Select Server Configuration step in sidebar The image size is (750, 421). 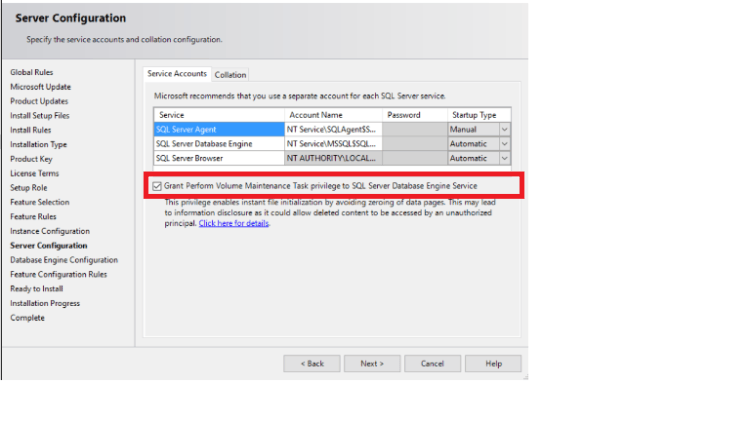49,245
